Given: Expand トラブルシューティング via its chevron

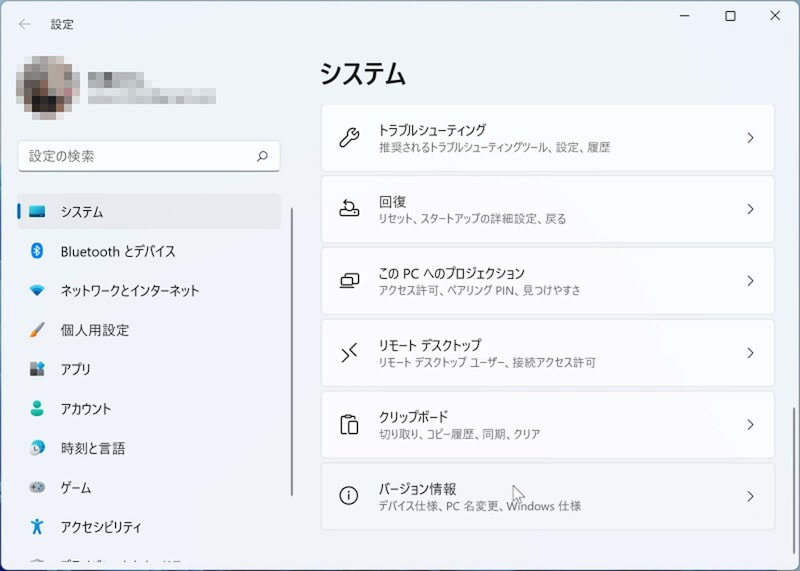Looking at the screenshot, I should click(x=750, y=138).
